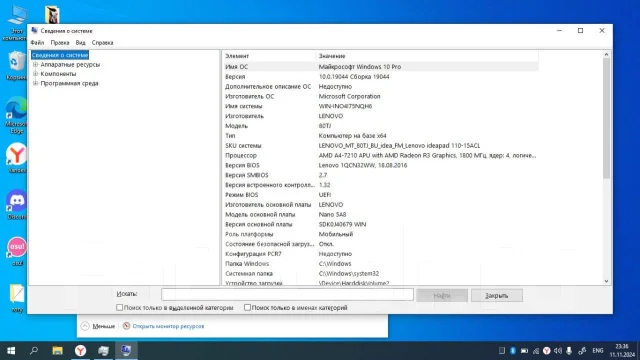Screen dimensions: 640x360
Task: Select the 'Модель' row with 80TJ
Action: click(x=380, y=126)
